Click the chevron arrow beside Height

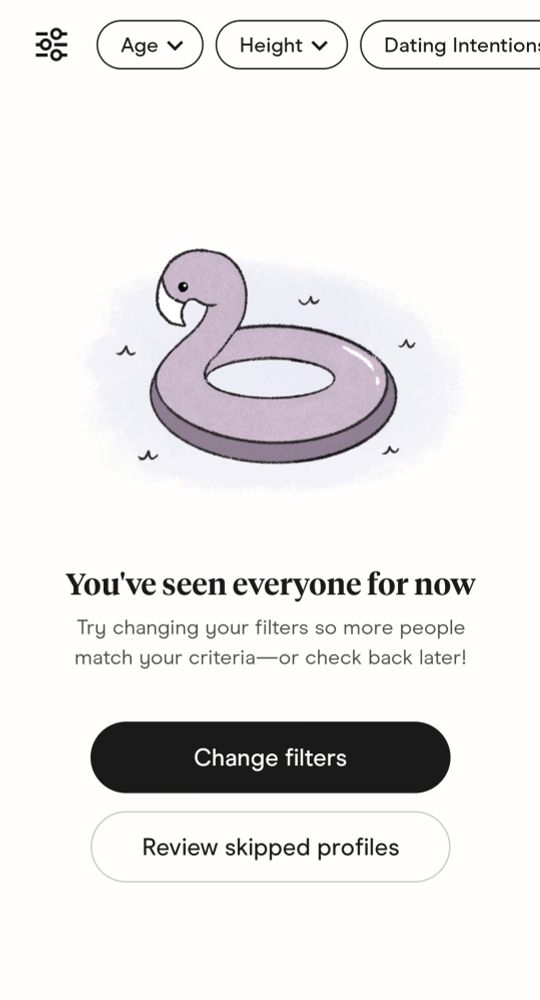coord(320,45)
